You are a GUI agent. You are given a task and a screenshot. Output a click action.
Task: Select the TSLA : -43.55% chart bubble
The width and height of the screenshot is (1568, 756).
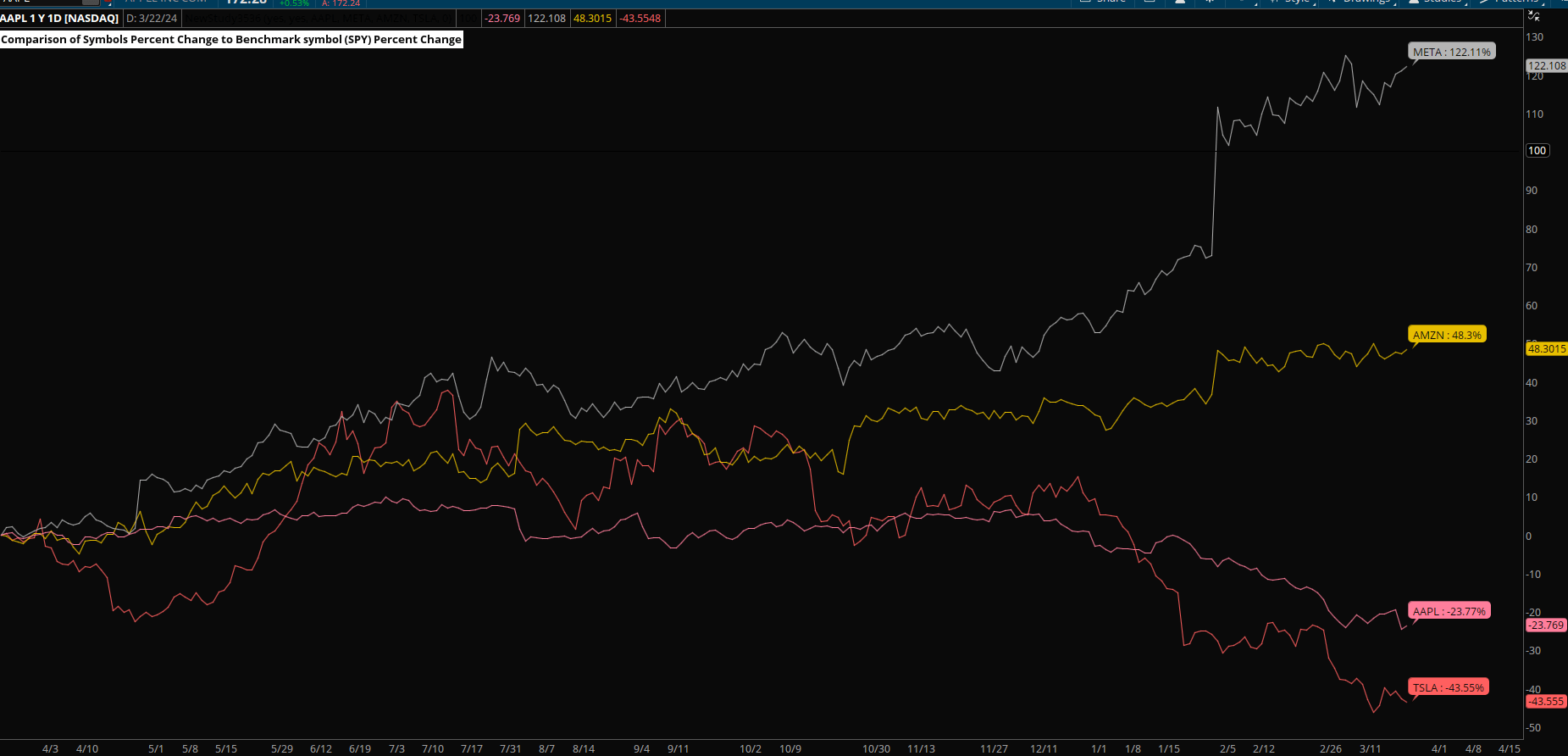[x=1449, y=687]
